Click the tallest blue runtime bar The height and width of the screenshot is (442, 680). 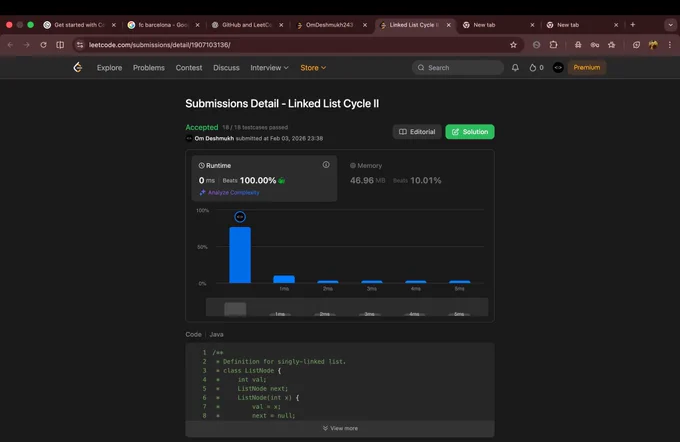point(240,255)
